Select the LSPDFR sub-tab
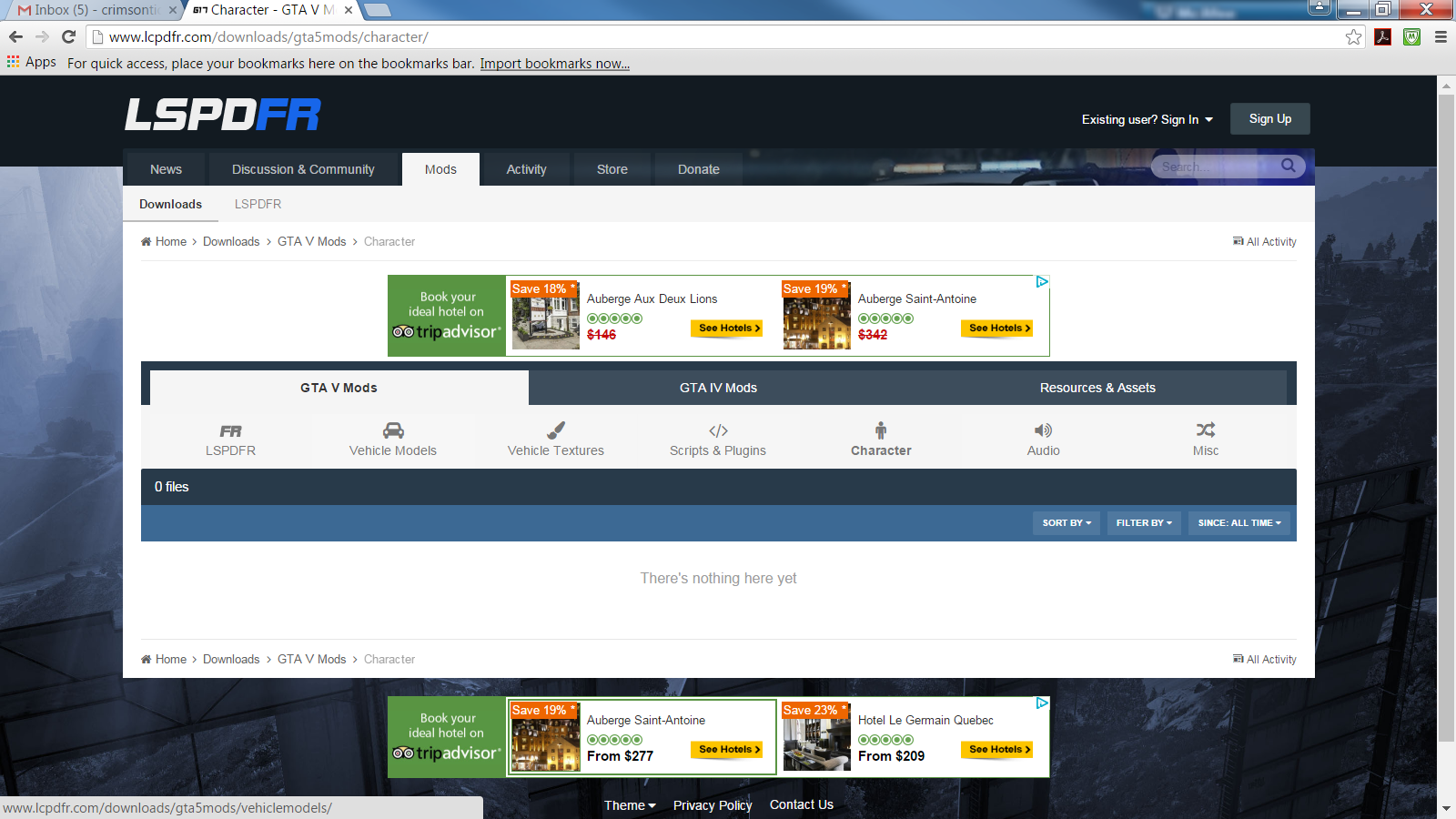This screenshot has height=819, width=1456. pyautogui.click(x=258, y=204)
